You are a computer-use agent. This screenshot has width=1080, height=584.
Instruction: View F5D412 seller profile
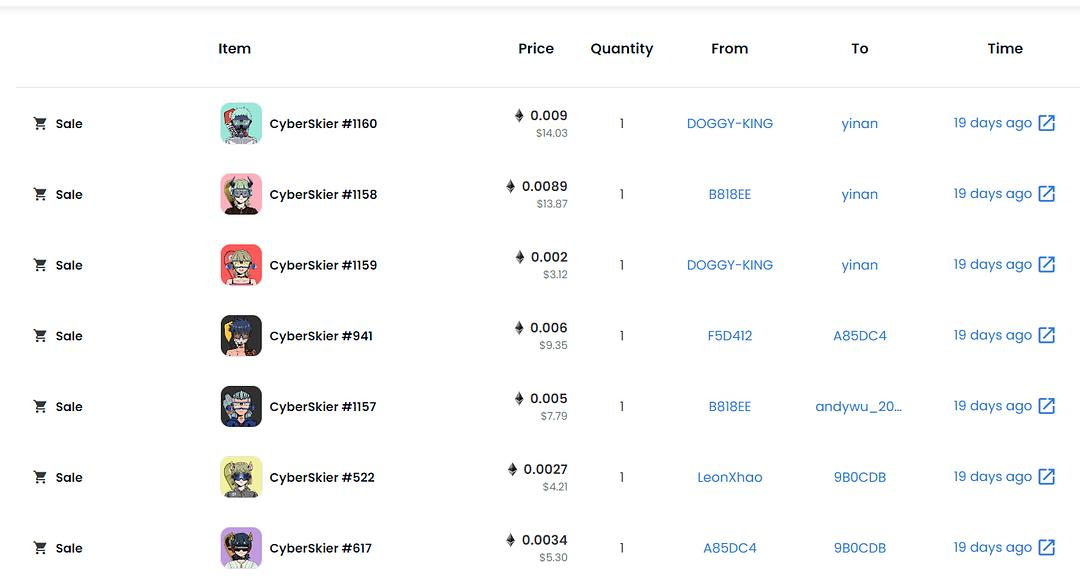(729, 336)
